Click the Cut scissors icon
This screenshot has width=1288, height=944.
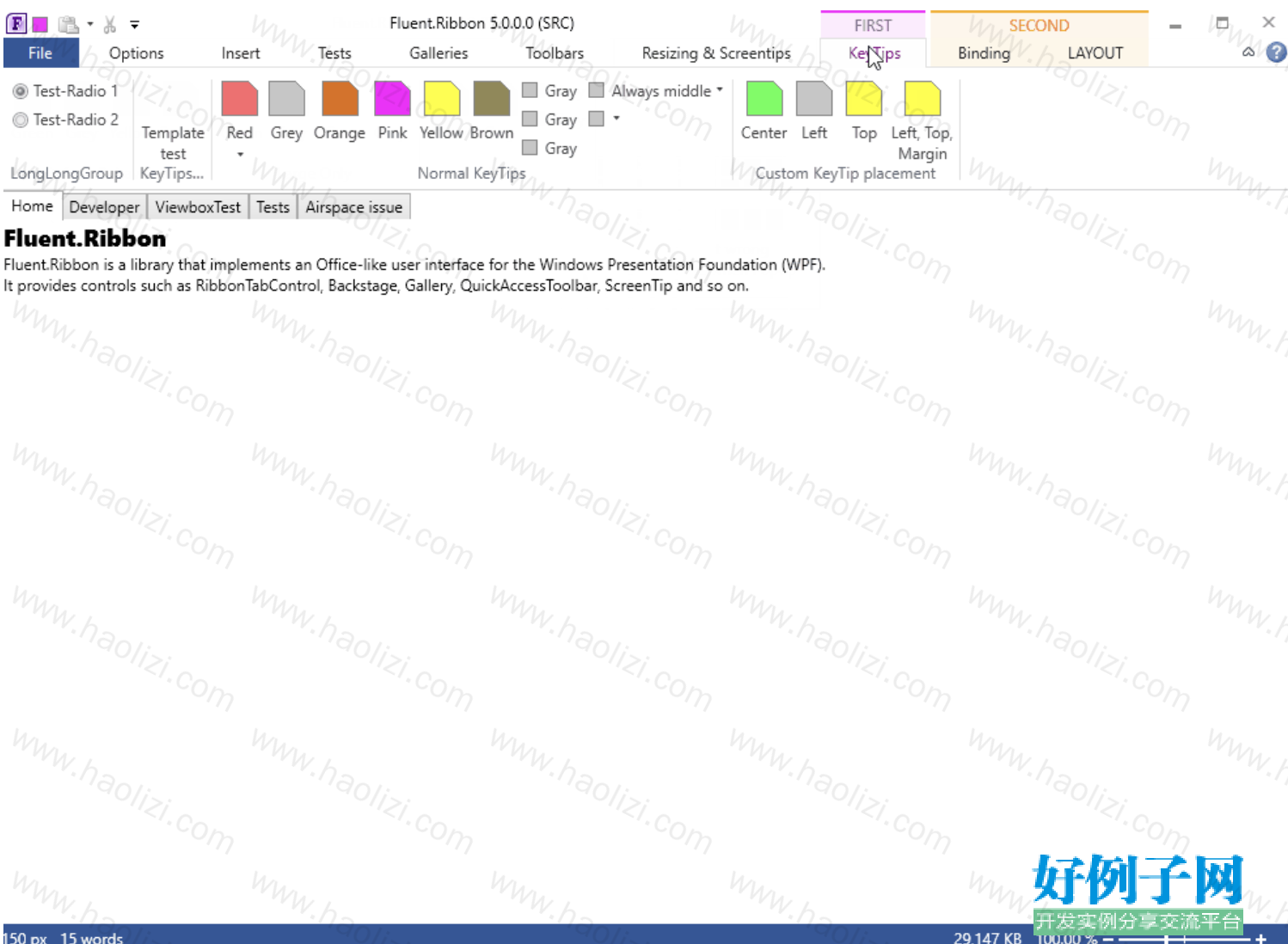coord(110,24)
